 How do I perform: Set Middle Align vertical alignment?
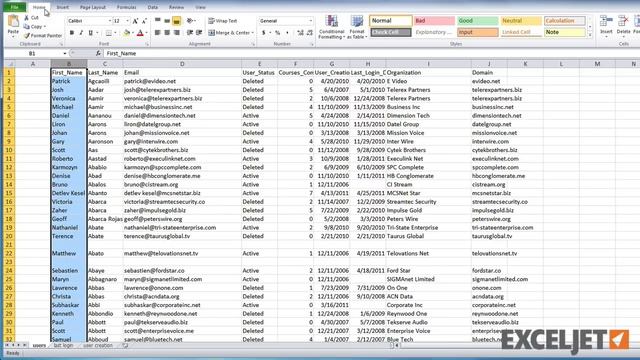click(x=167, y=21)
